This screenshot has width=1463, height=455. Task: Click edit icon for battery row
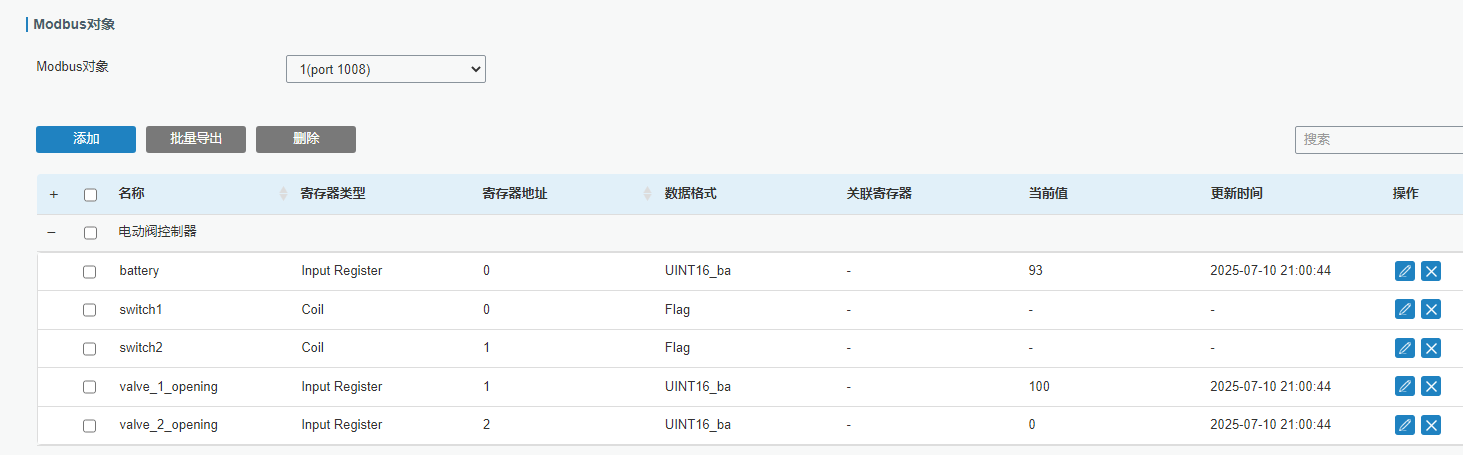pyautogui.click(x=1404, y=271)
